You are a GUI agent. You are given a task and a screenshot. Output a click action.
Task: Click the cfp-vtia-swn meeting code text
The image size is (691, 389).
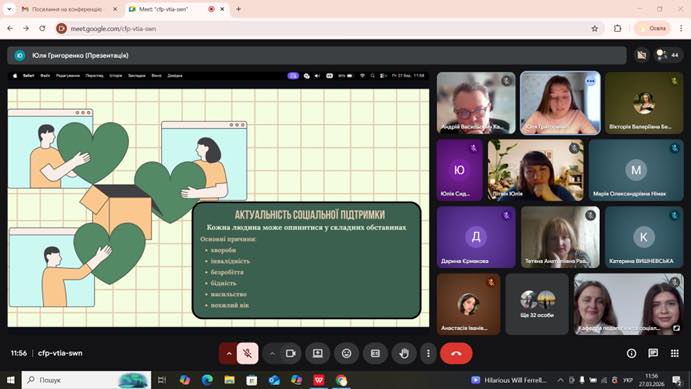coord(60,353)
